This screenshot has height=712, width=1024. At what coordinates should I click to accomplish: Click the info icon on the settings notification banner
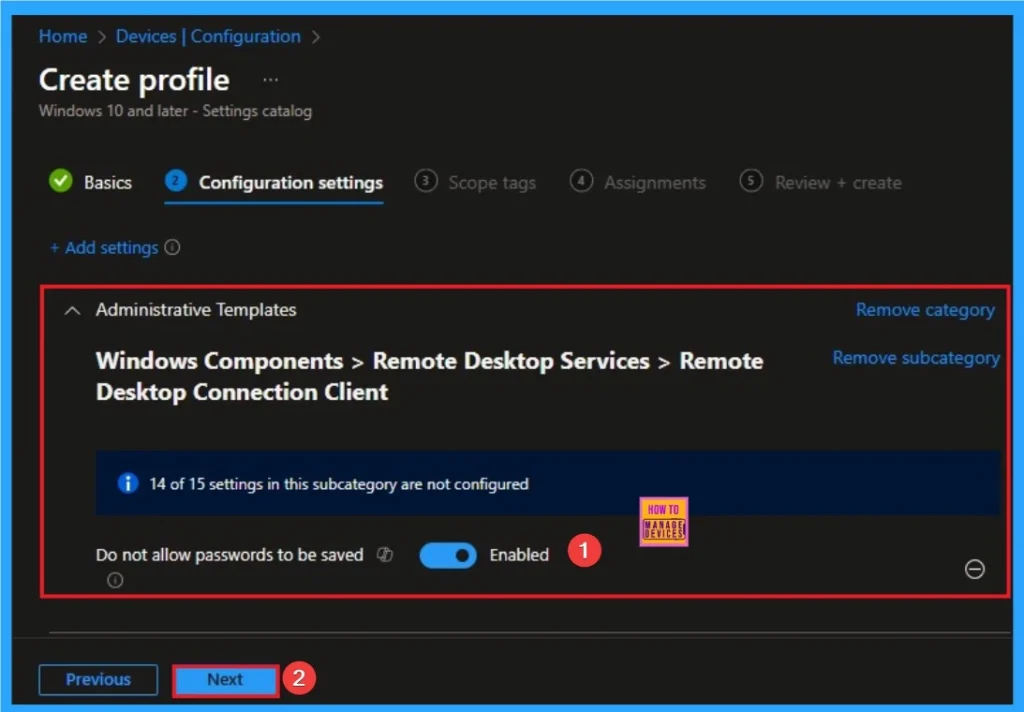[x=127, y=483]
